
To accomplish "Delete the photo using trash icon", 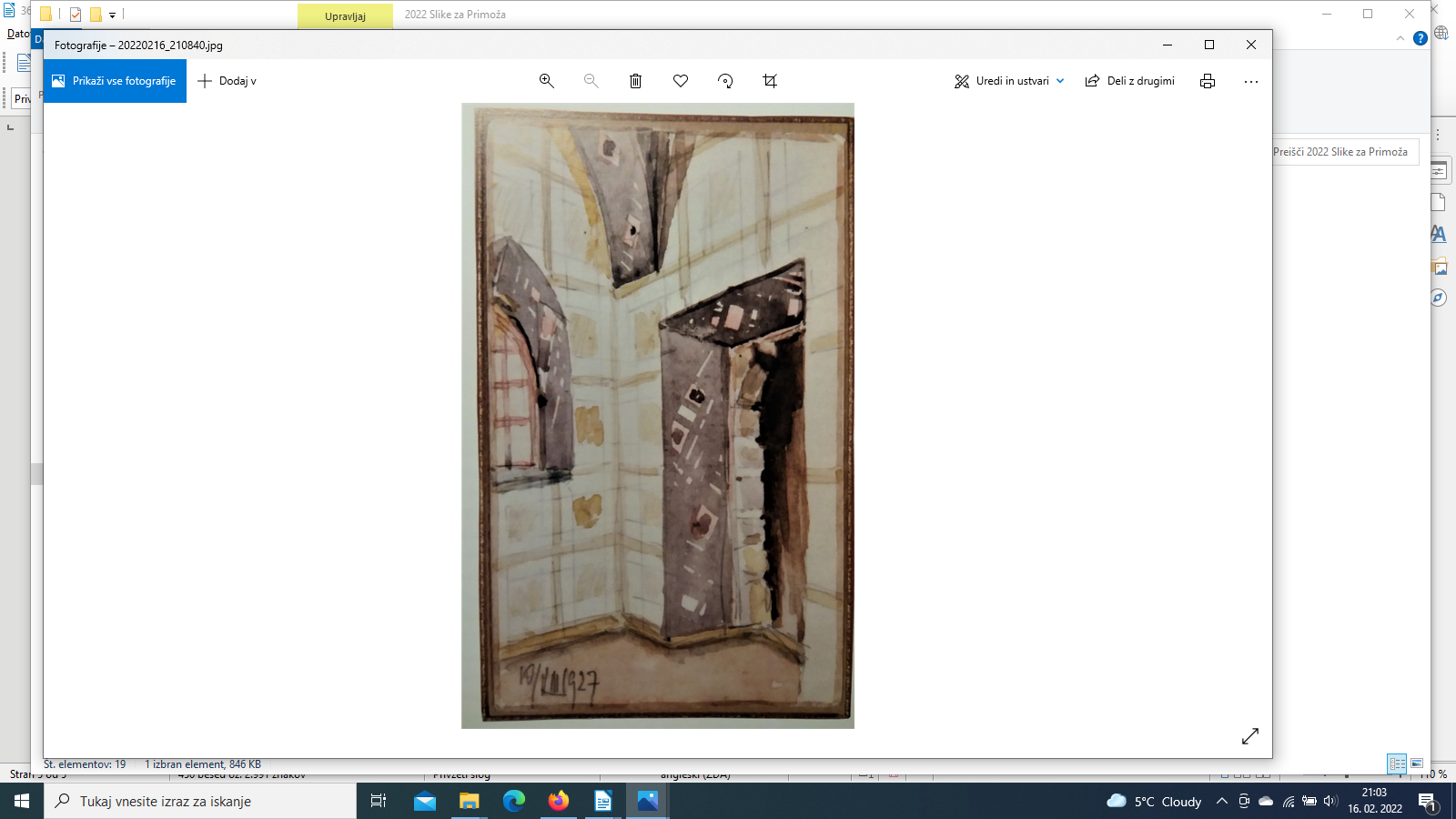I will pyautogui.click(x=635, y=81).
